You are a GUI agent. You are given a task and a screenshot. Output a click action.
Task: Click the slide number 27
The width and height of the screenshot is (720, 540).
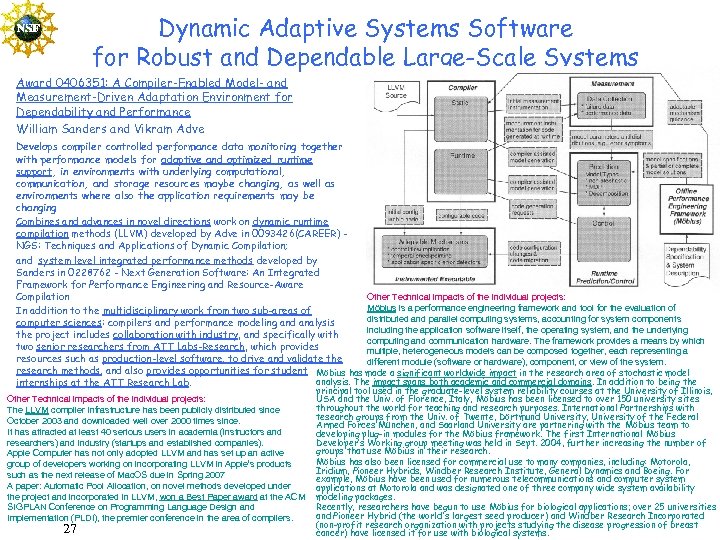click(x=70, y=529)
